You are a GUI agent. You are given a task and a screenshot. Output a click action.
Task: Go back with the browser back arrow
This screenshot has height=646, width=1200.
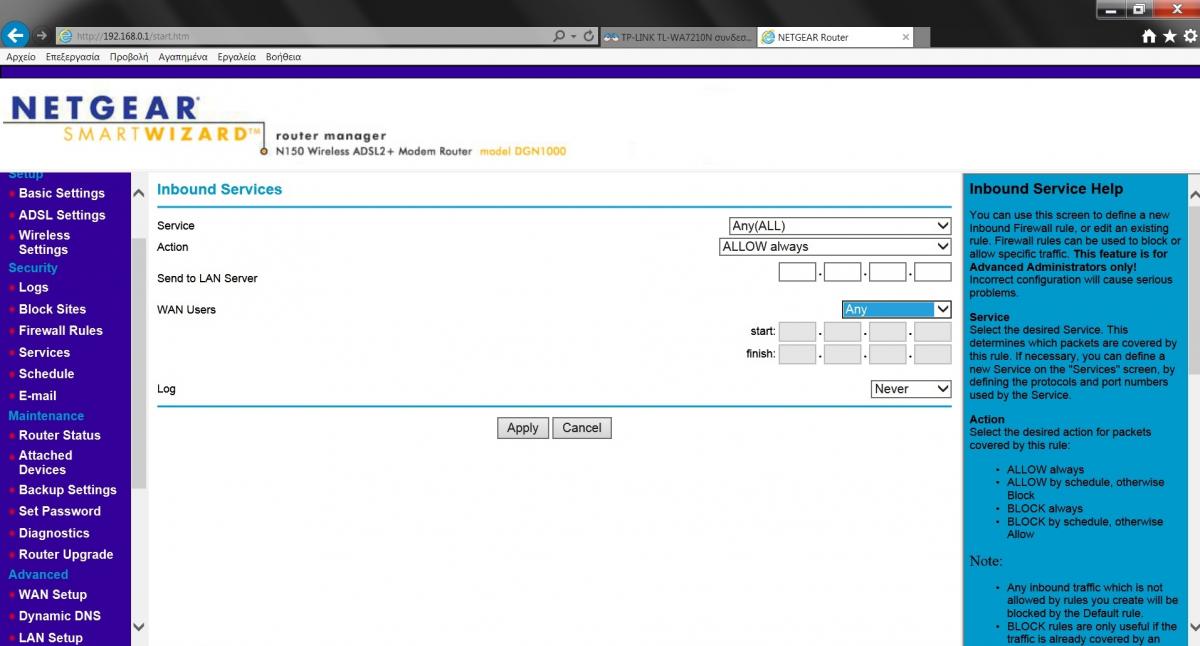click(x=15, y=36)
